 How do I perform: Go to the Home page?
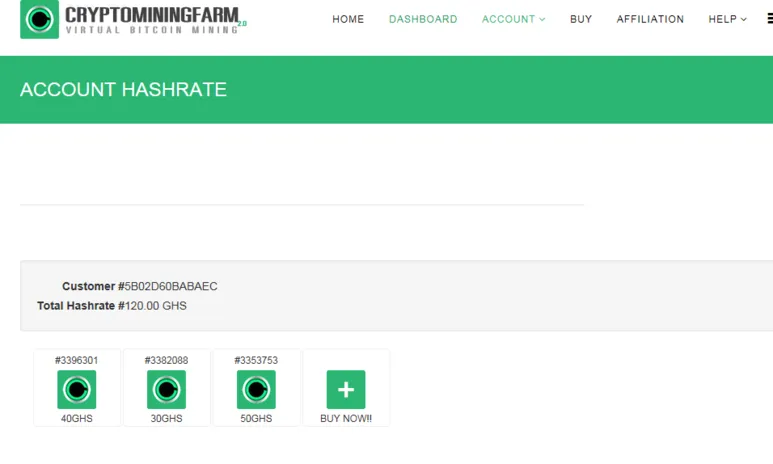click(348, 19)
